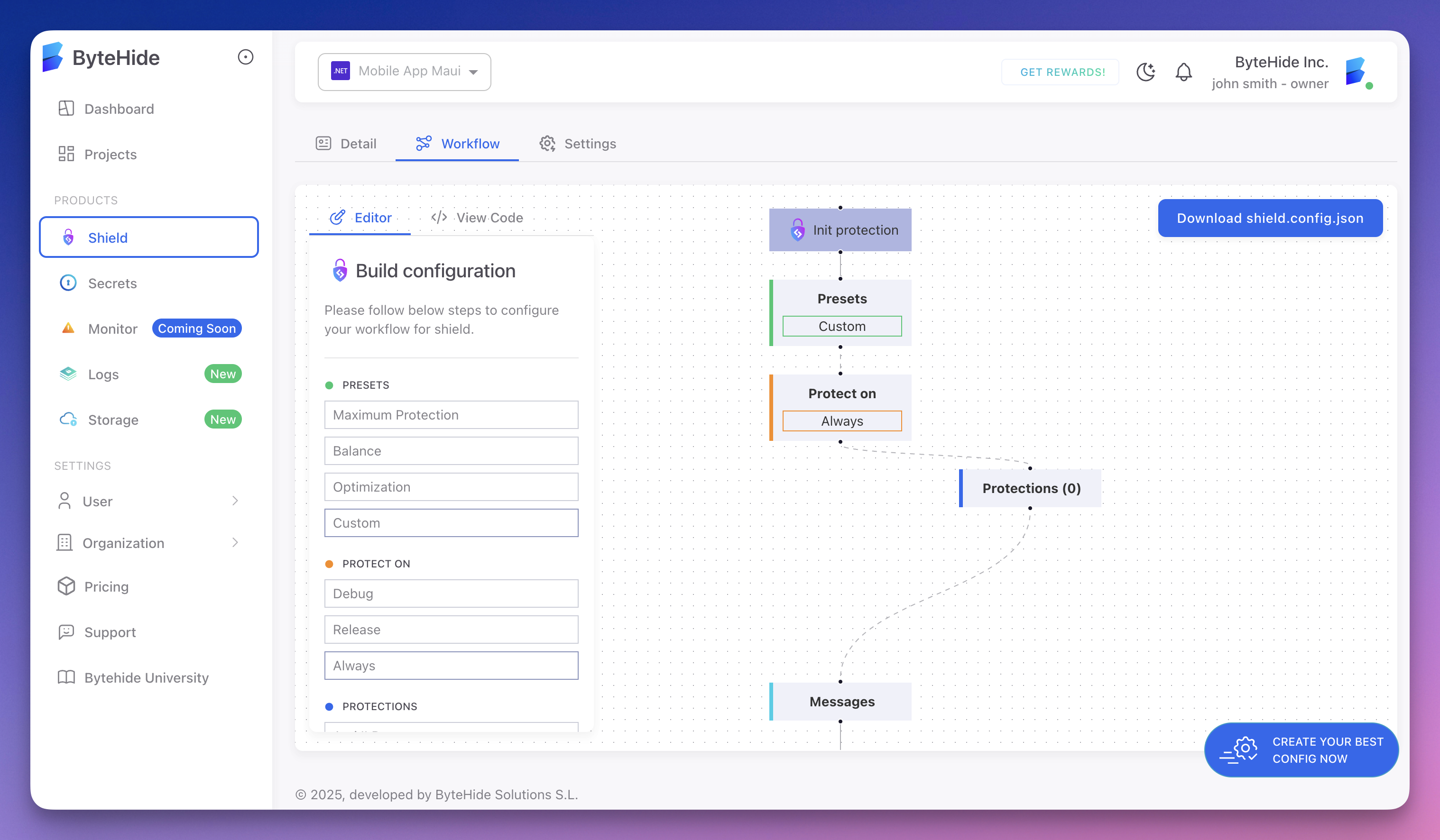The width and height of the screenshot is (1440, 840).
Task: Click the Protections (0) workflow node
Action: pyautogui.click(x=1031, y=488)
